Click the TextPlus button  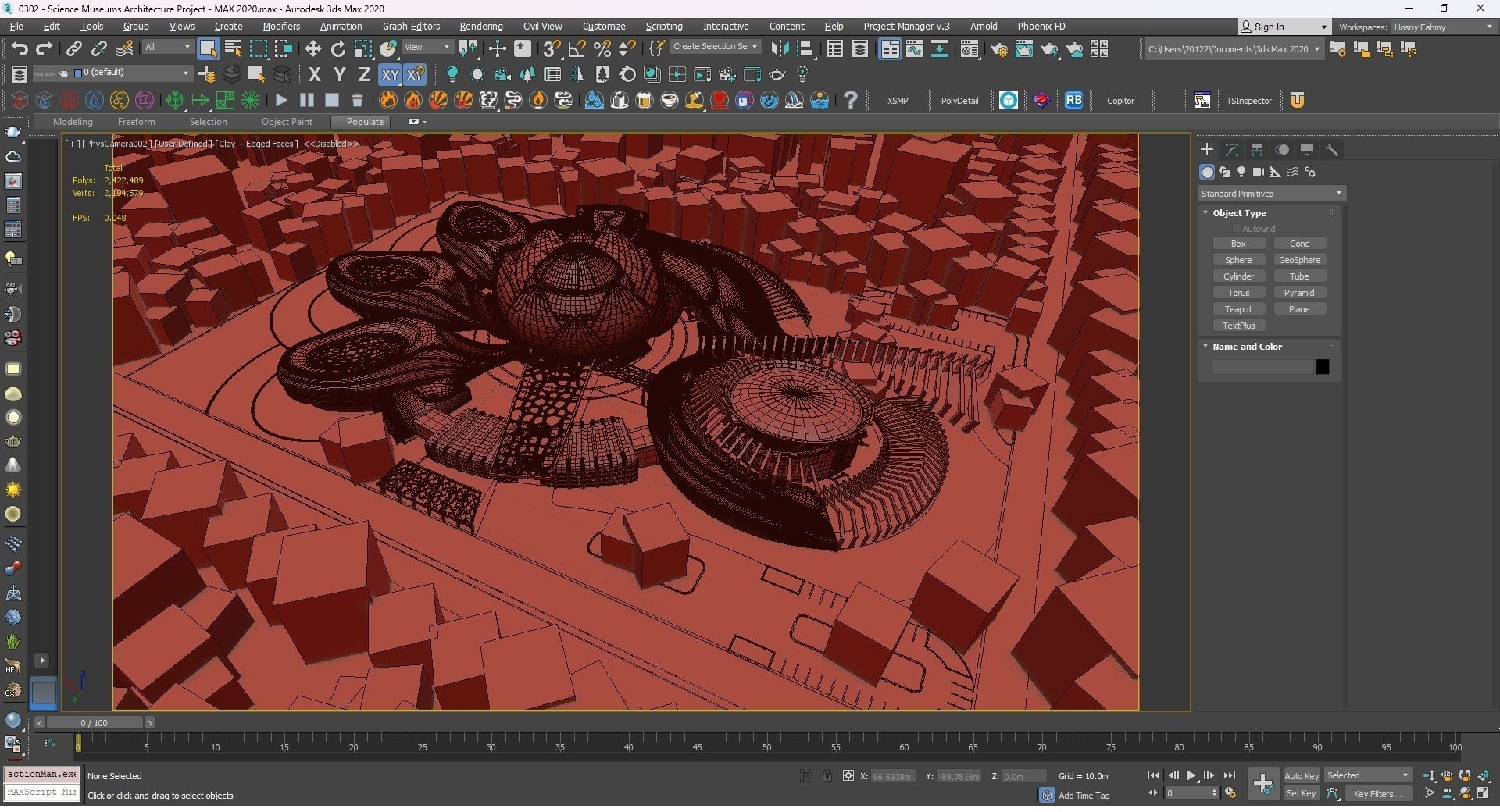[x=1238, y=326]
